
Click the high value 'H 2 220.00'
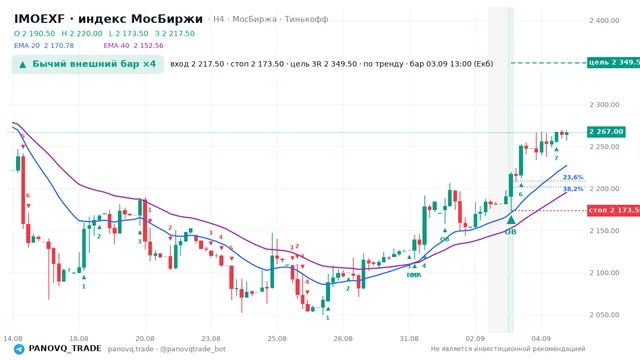point(82,33)
